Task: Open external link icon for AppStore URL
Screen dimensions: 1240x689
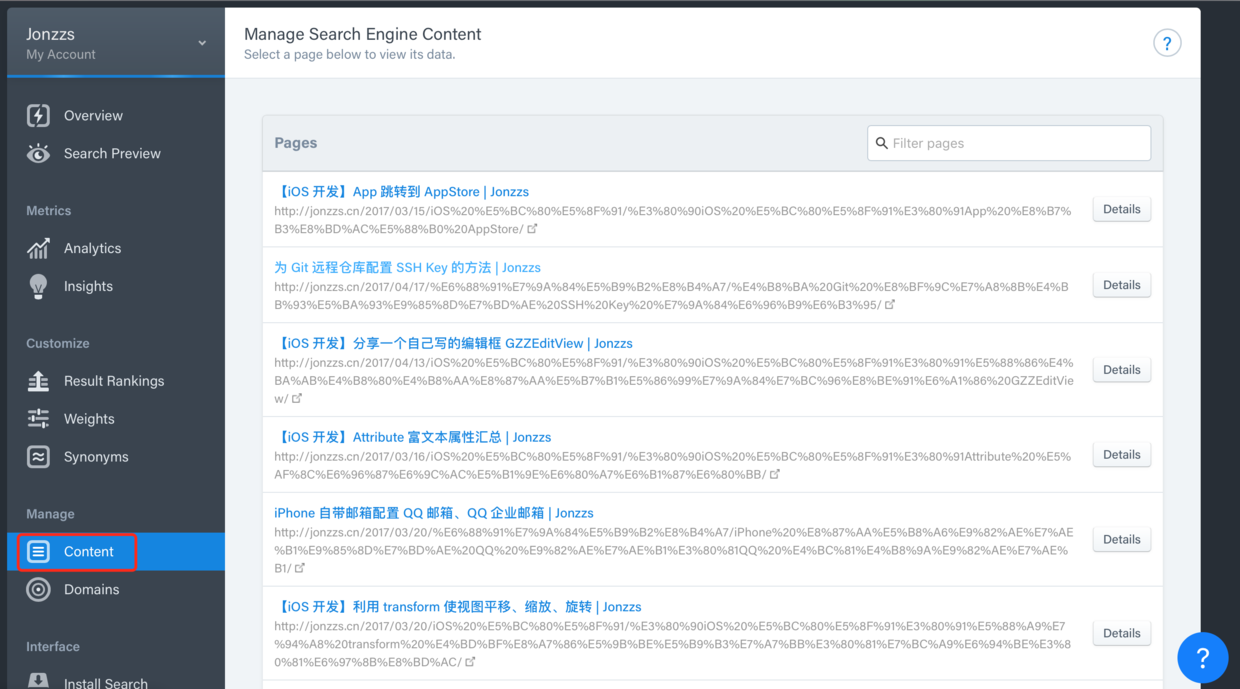Action: click(x=532, y=229)
